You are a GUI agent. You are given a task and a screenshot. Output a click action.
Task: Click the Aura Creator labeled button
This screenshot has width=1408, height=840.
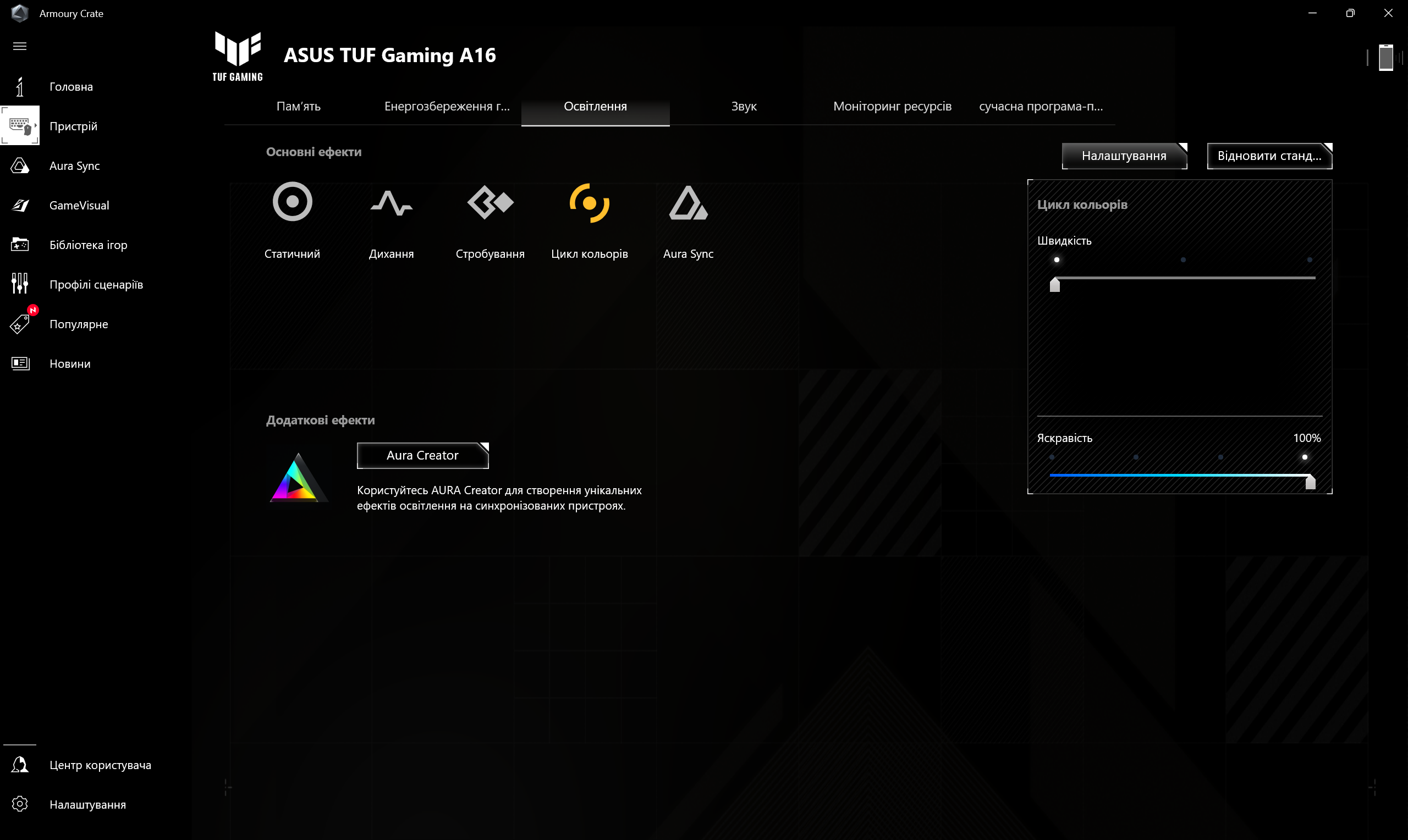point(422,455)
